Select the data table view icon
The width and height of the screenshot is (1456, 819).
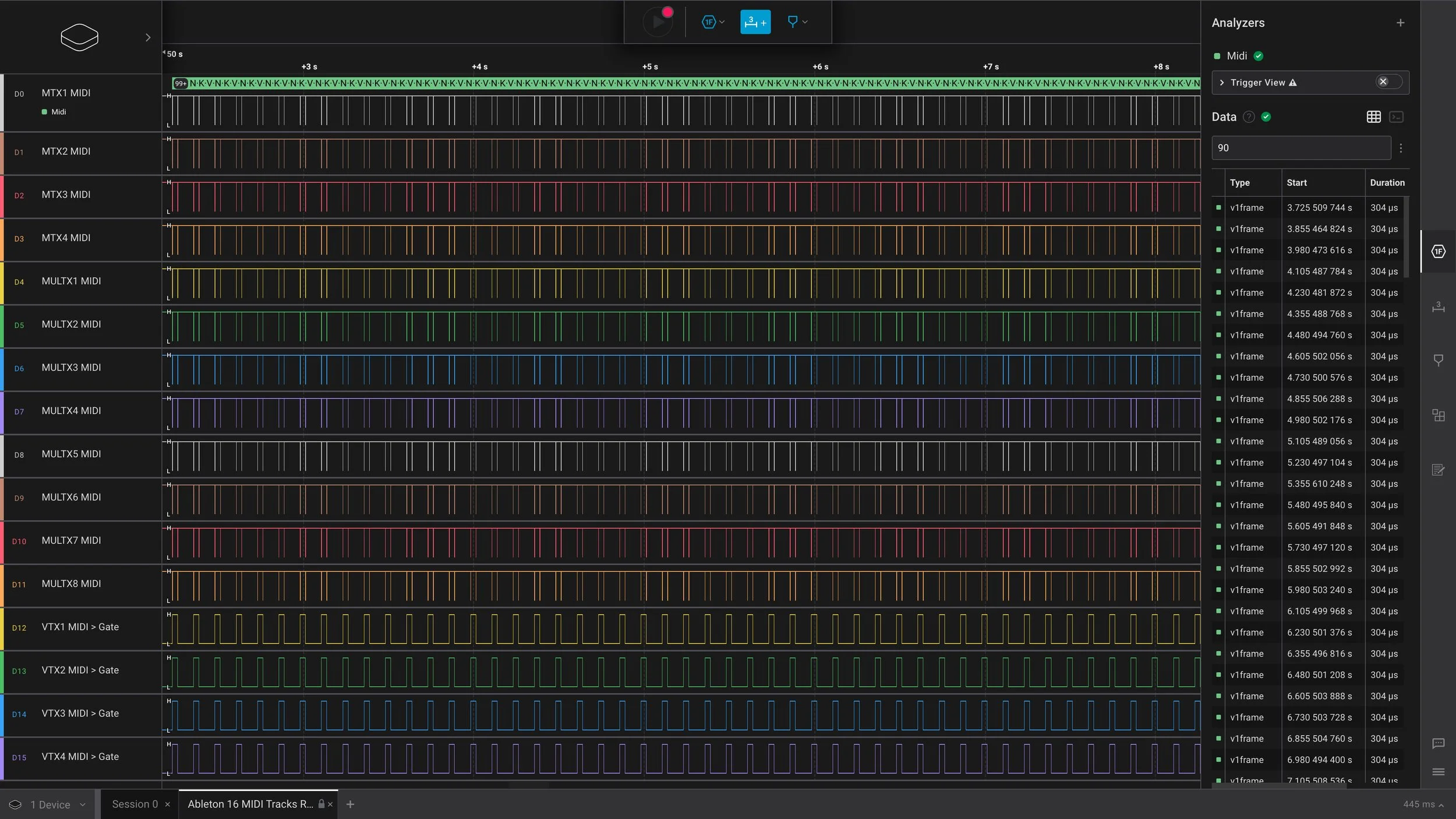tap(1373, 117)
